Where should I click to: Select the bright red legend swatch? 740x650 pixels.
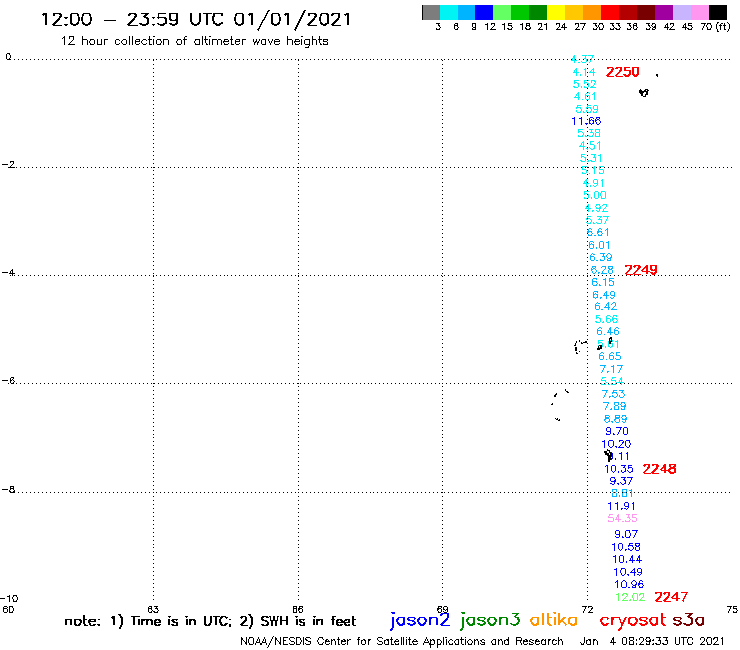[610, 12]
